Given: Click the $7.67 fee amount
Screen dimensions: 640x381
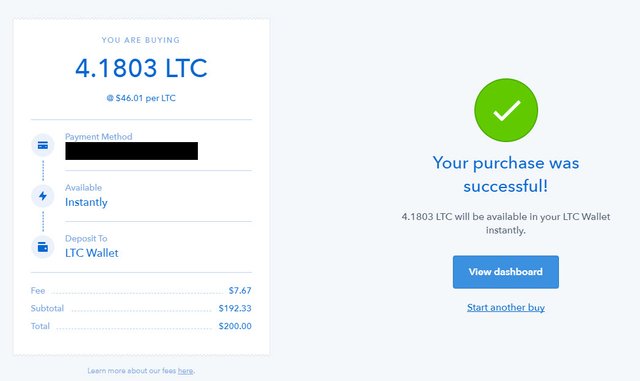Looking at the screenshot, I should tap(240, 290).
